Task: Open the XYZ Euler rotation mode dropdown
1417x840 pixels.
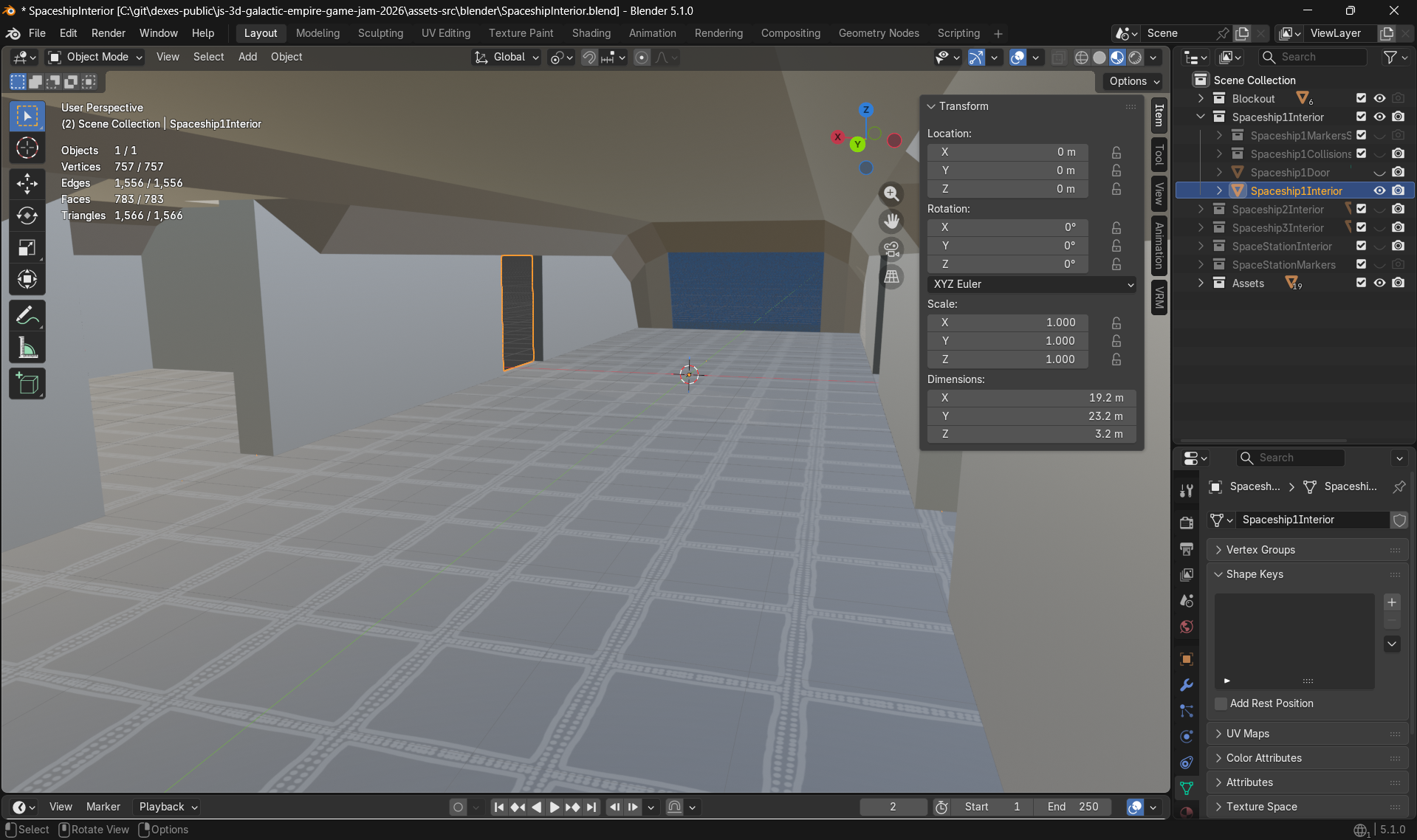Action: [1031, 284]
